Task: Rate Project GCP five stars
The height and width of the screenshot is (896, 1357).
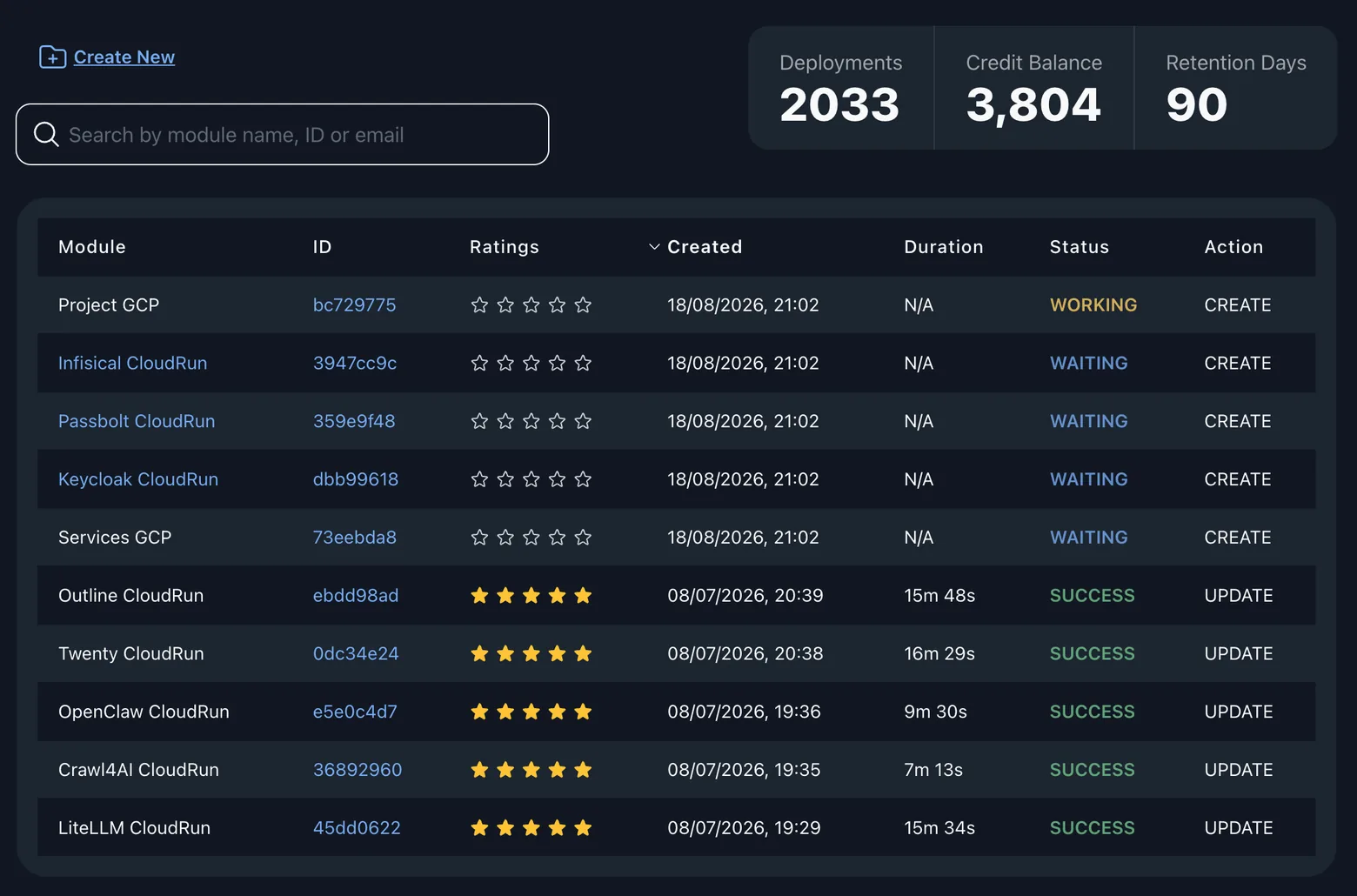Action: pos(583,304)
